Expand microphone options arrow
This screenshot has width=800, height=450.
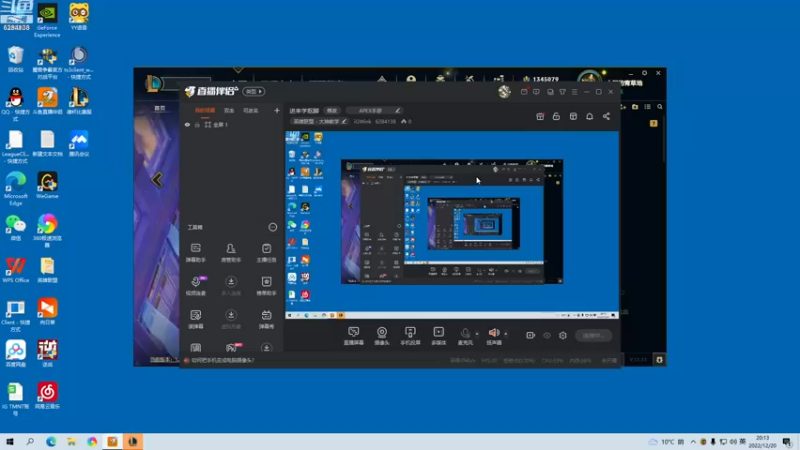pos(477,334)
